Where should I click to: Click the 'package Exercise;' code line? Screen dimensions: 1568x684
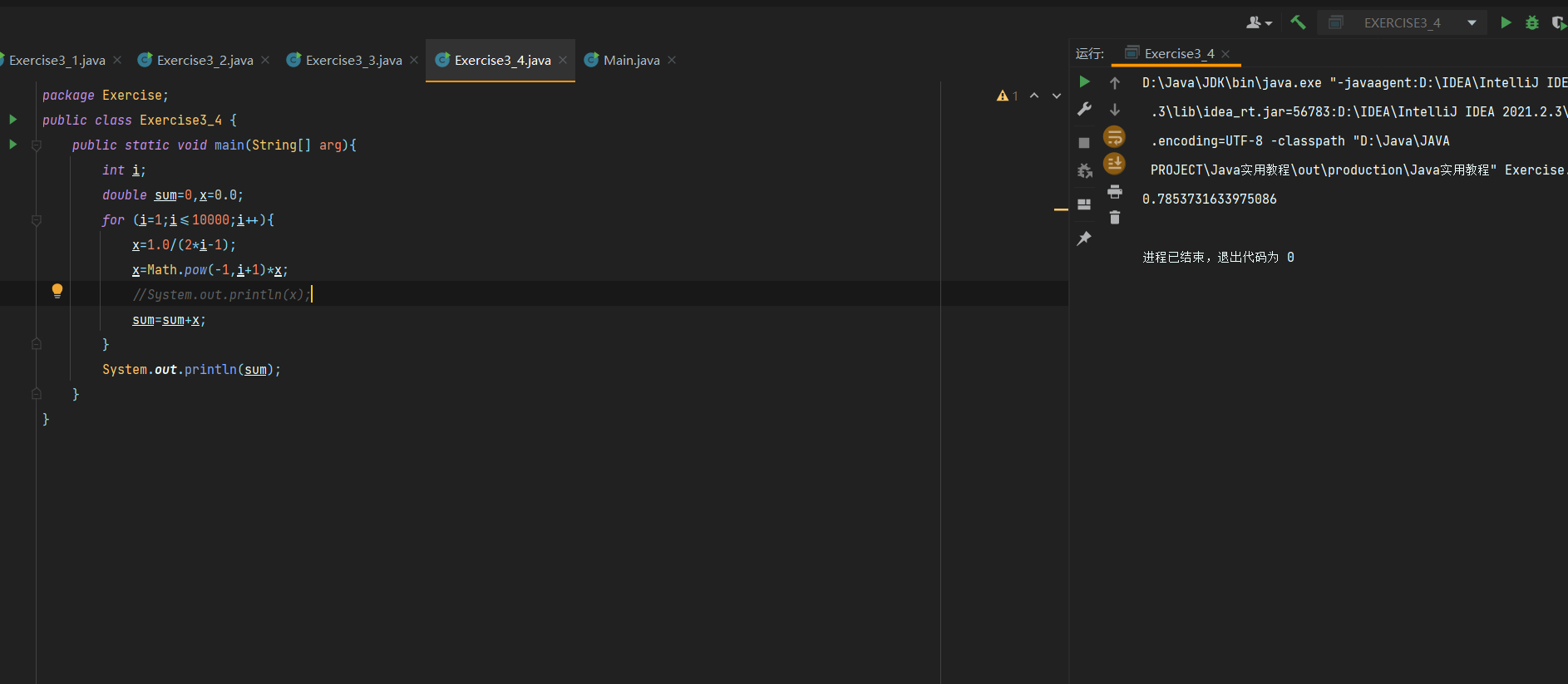(106, 96)
